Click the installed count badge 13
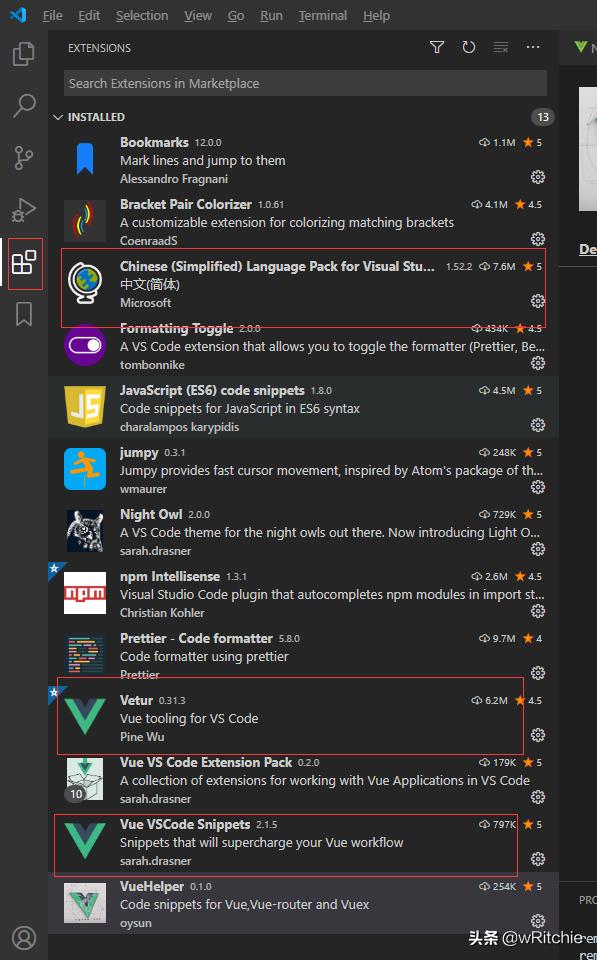Viewport: 597px width, 960px height. point(543,117)
